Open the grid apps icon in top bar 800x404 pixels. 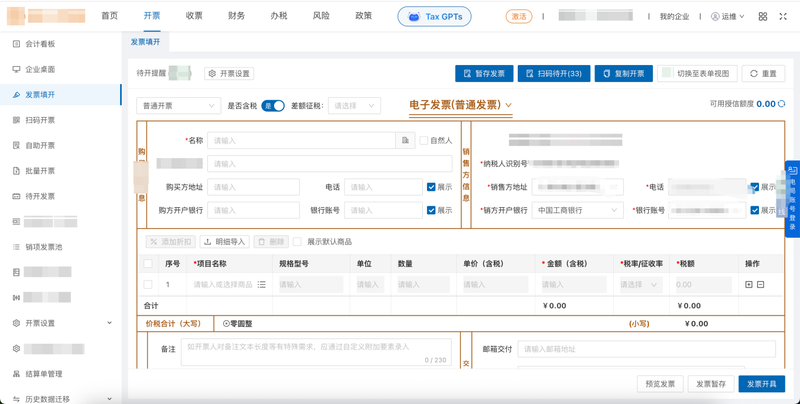coord(763,17)
